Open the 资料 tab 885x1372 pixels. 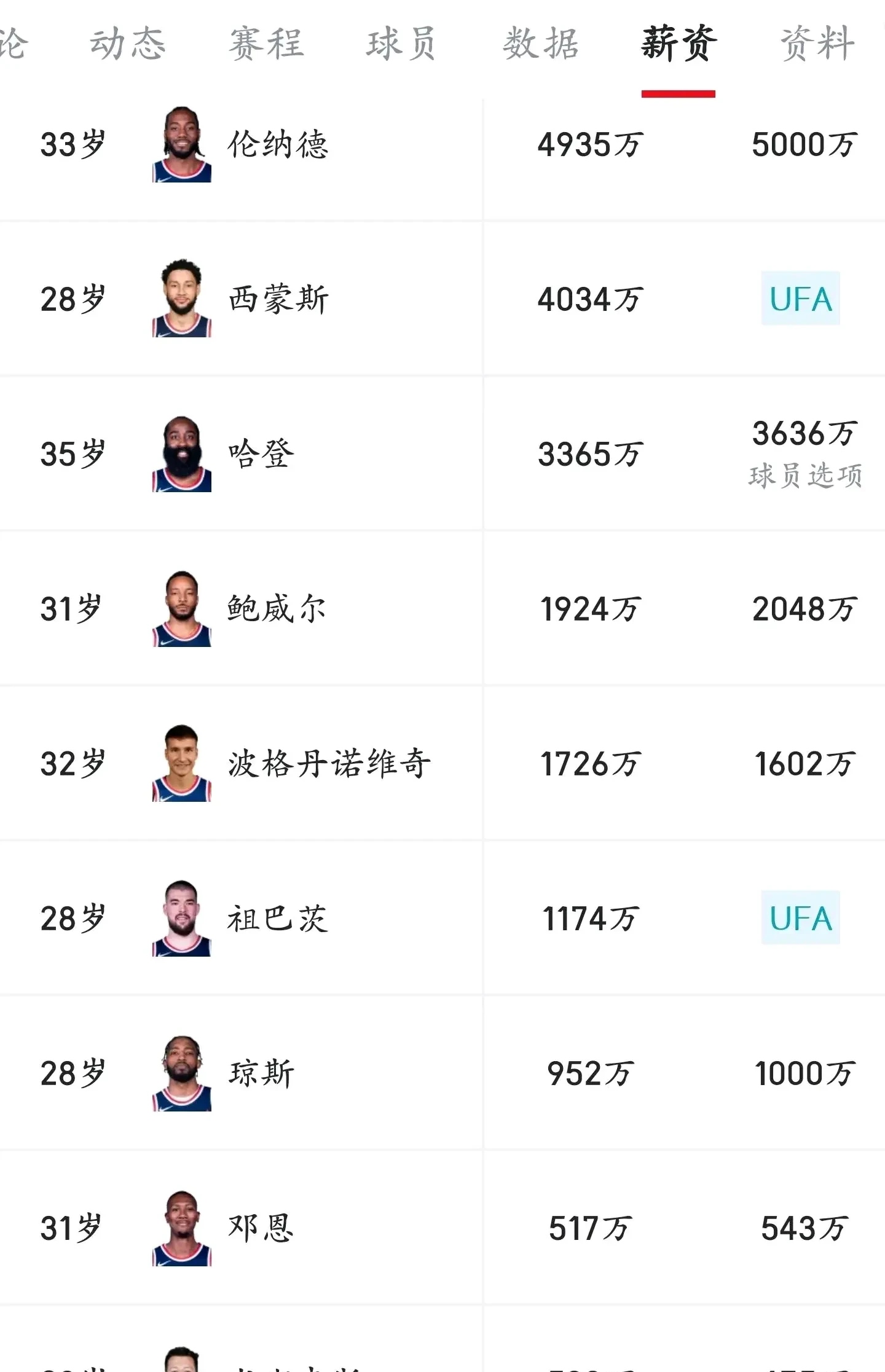point(817,44)
